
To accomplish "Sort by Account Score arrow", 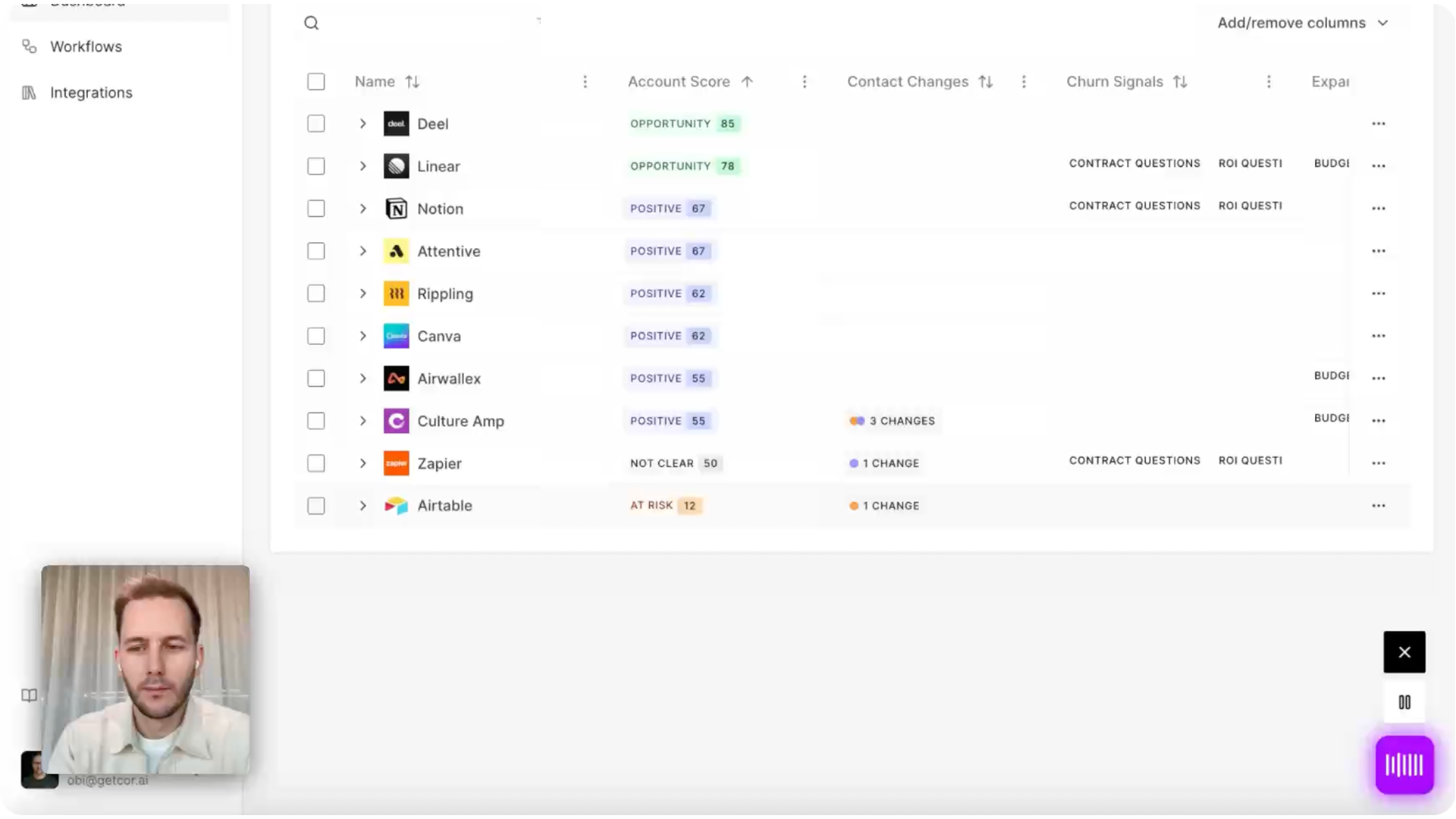I will [x=747, y=81].
